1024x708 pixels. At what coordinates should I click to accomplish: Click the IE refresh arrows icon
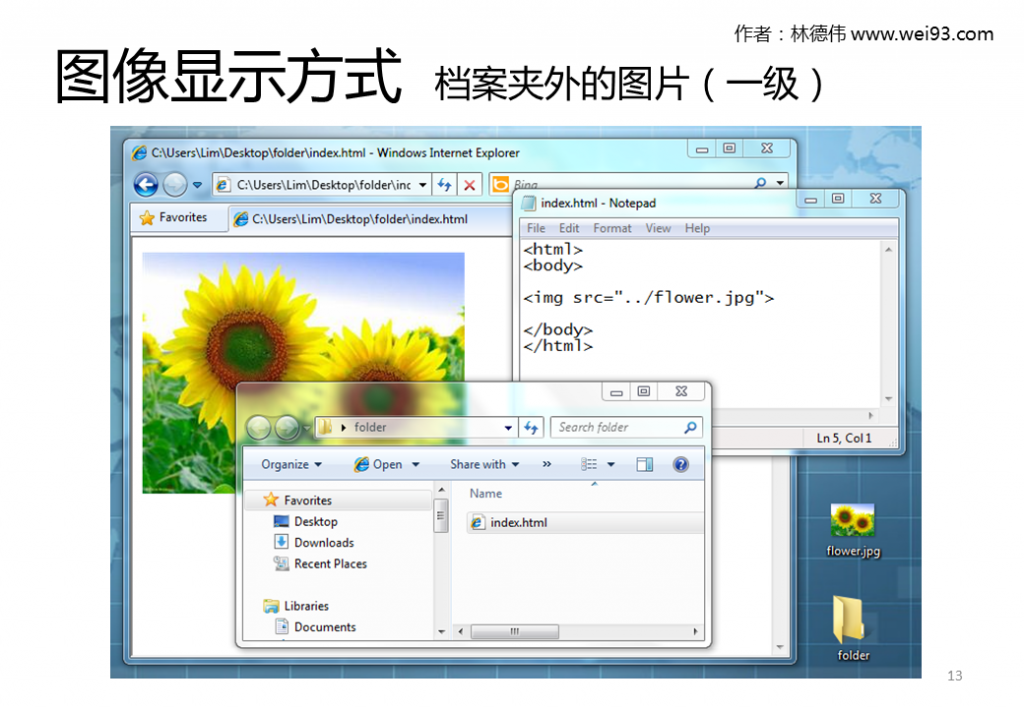[445, 185]
